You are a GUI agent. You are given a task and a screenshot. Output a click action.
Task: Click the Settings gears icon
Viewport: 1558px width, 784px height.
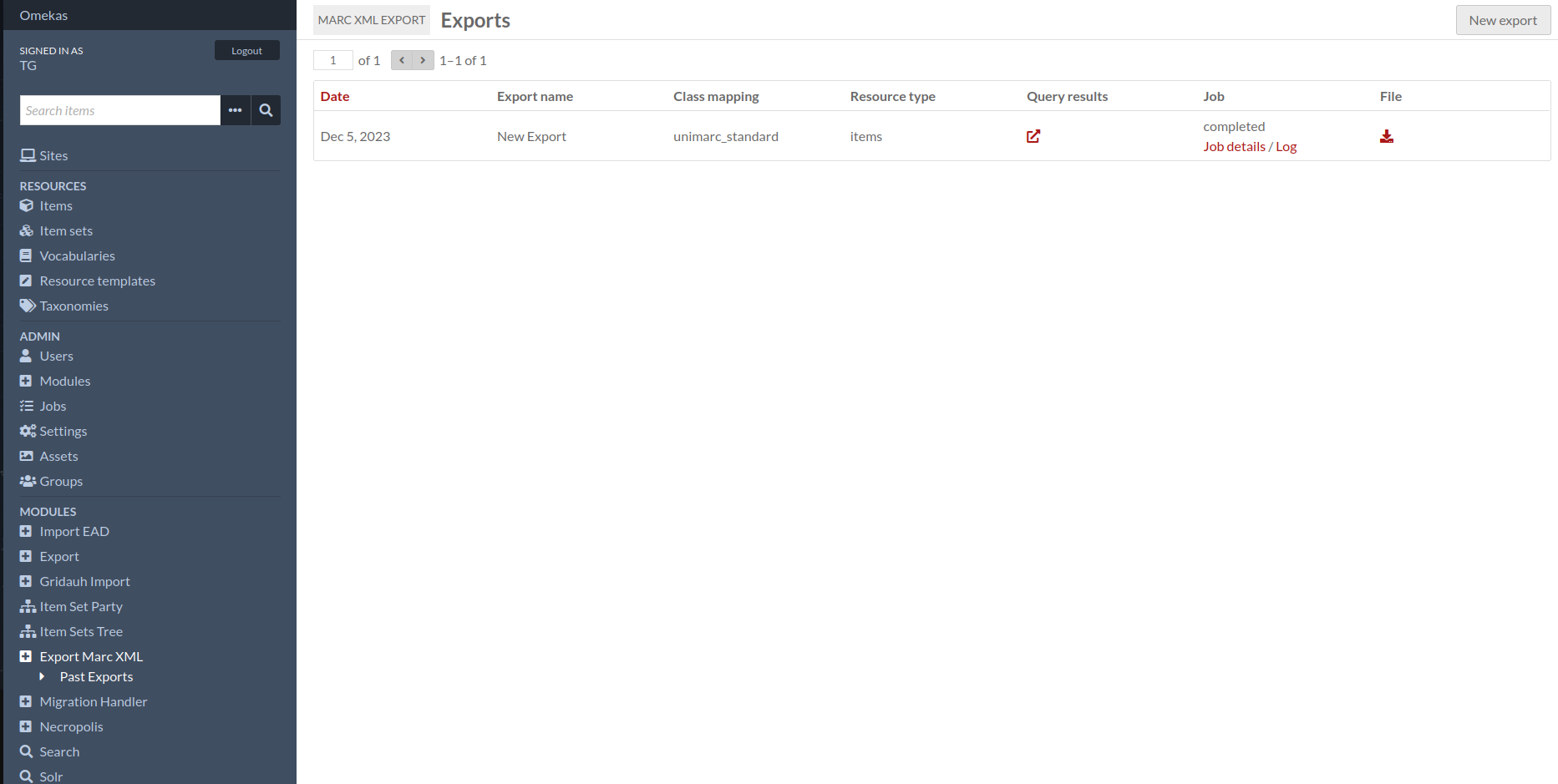coord(28,431)
